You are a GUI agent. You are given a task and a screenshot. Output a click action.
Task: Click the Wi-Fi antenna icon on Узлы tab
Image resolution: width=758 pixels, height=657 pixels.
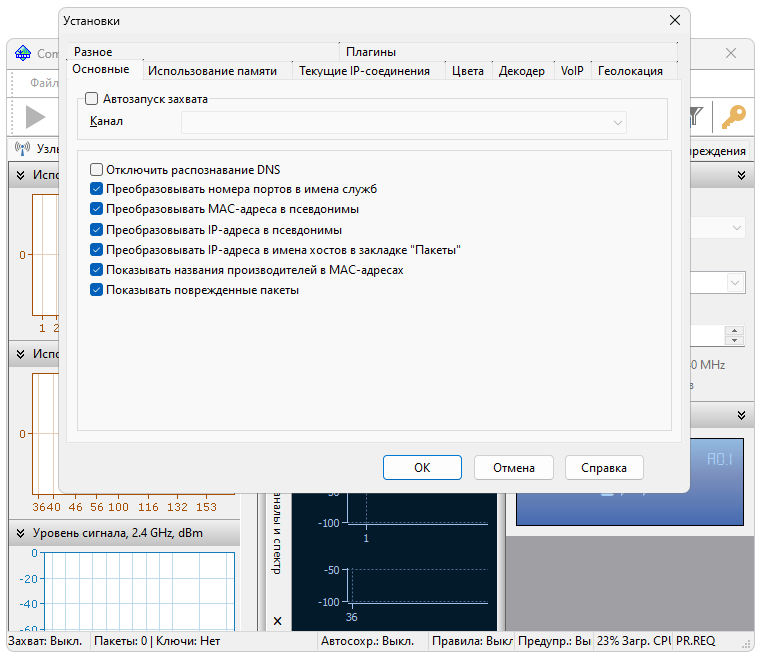[23, 150]
